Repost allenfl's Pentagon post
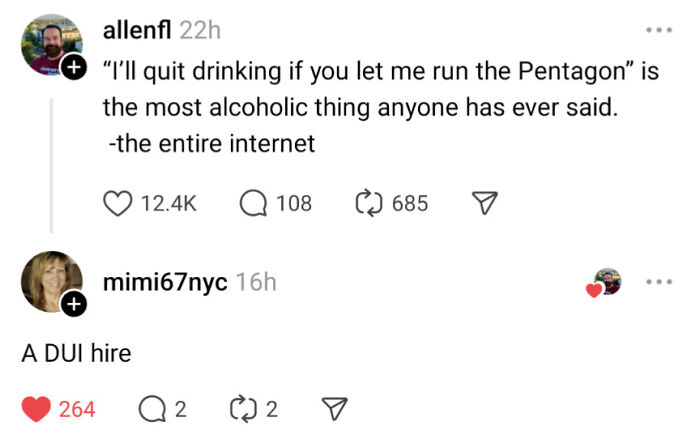Screen dimensions: 700x439 click(370, 203)
